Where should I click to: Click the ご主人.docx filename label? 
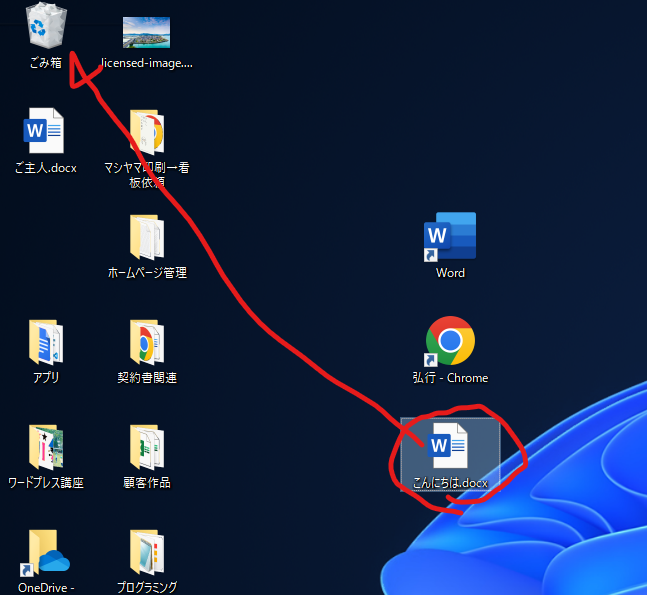click(x=46, y=168)
